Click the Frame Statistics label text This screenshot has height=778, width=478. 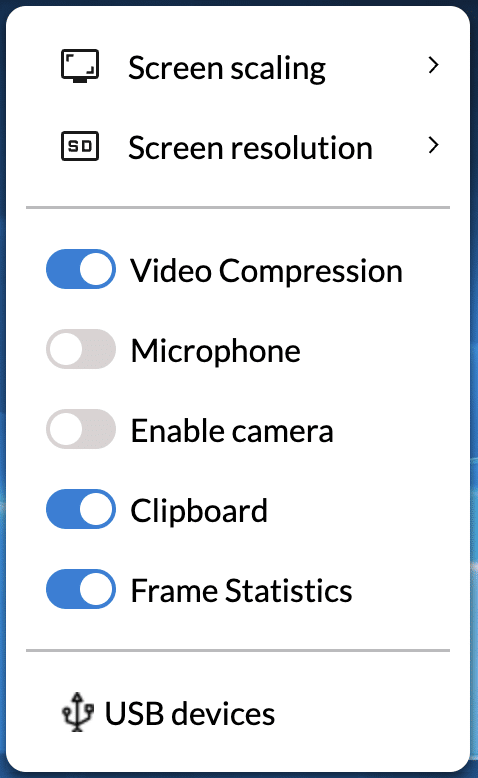click(241, 590)
